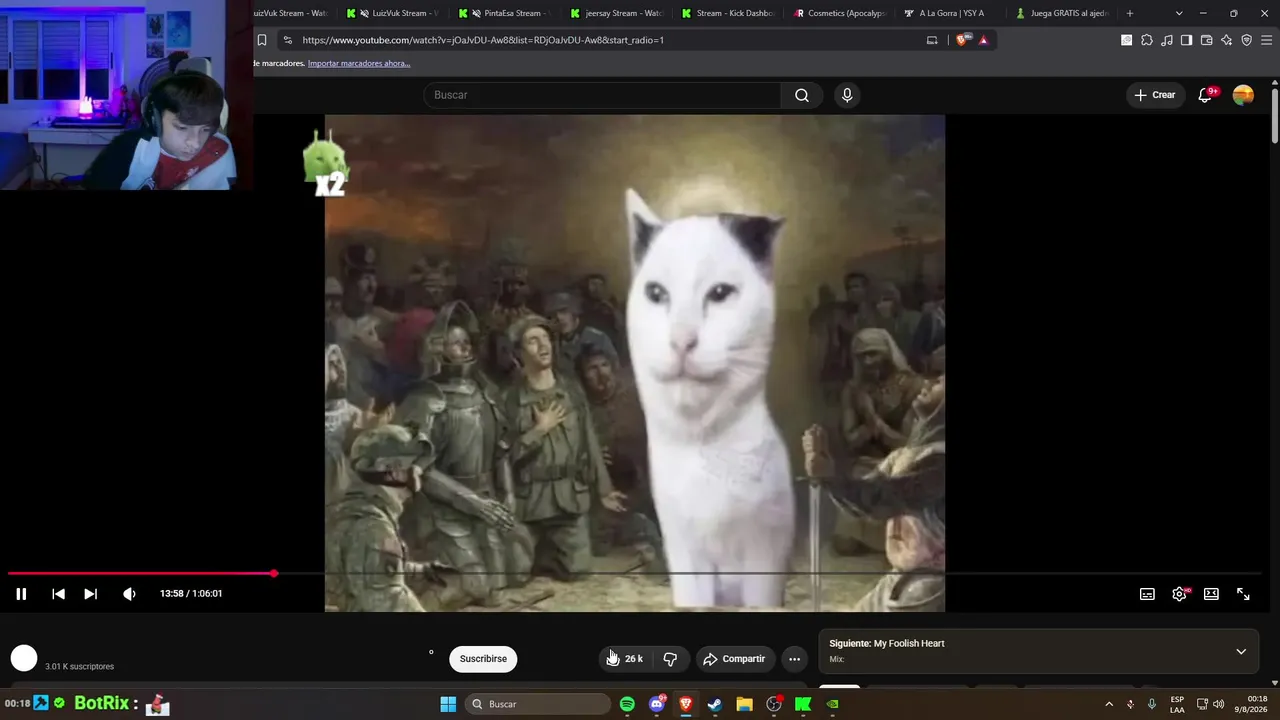Share the video via Compartir
This screenshot has width=1280, height=720.
pyautogui.click(x=734, y=659)
